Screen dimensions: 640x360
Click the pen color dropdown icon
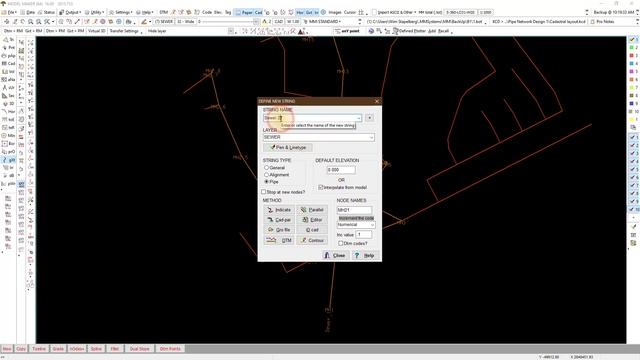145,21
